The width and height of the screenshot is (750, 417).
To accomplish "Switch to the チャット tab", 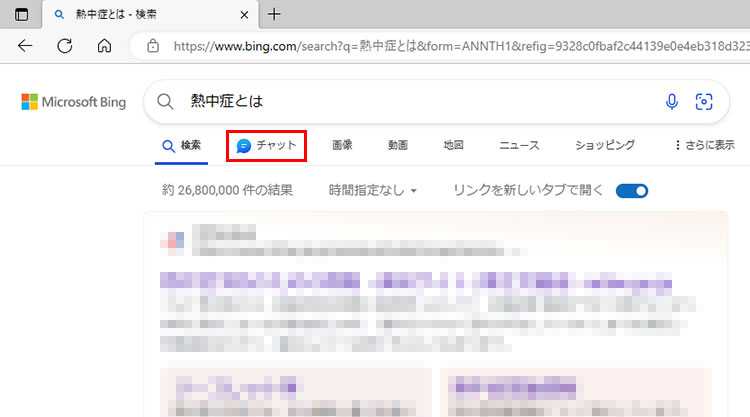I will (266, 145).
